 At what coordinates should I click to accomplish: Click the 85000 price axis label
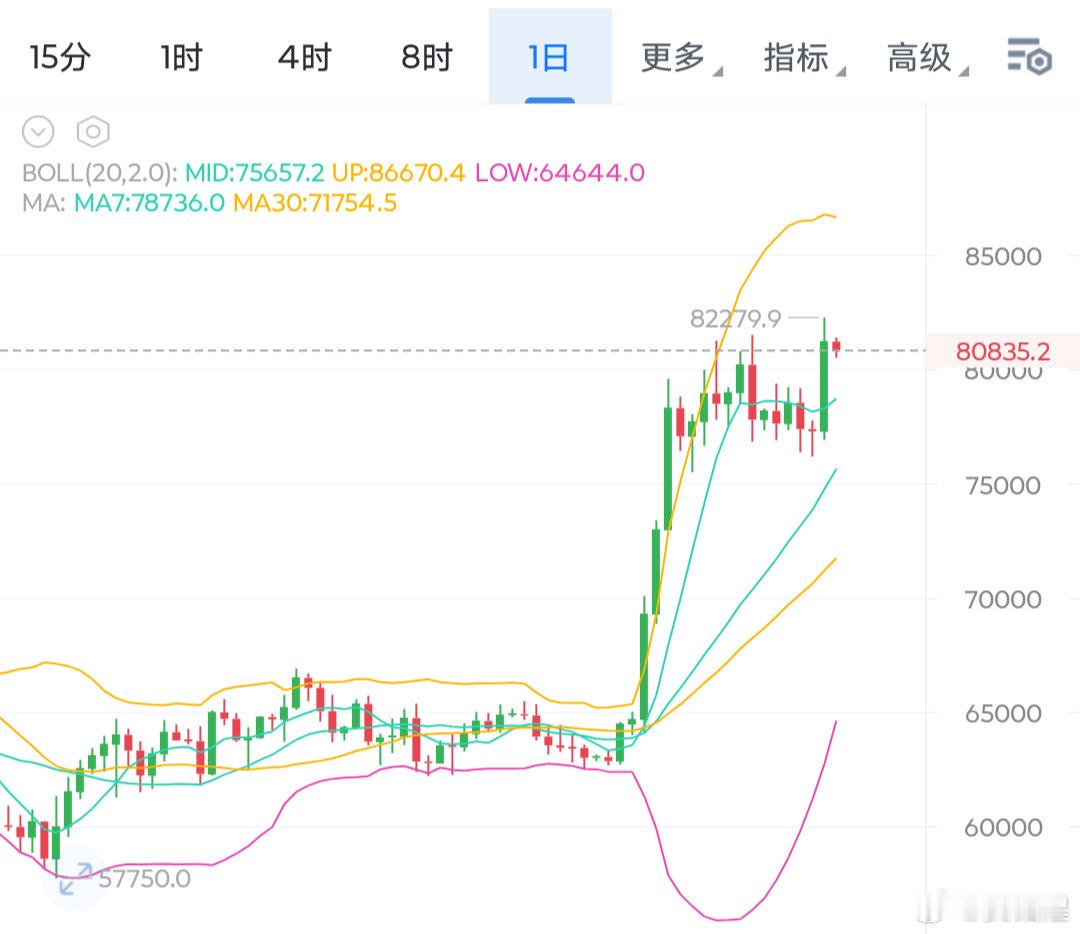tap(1003, 257)
